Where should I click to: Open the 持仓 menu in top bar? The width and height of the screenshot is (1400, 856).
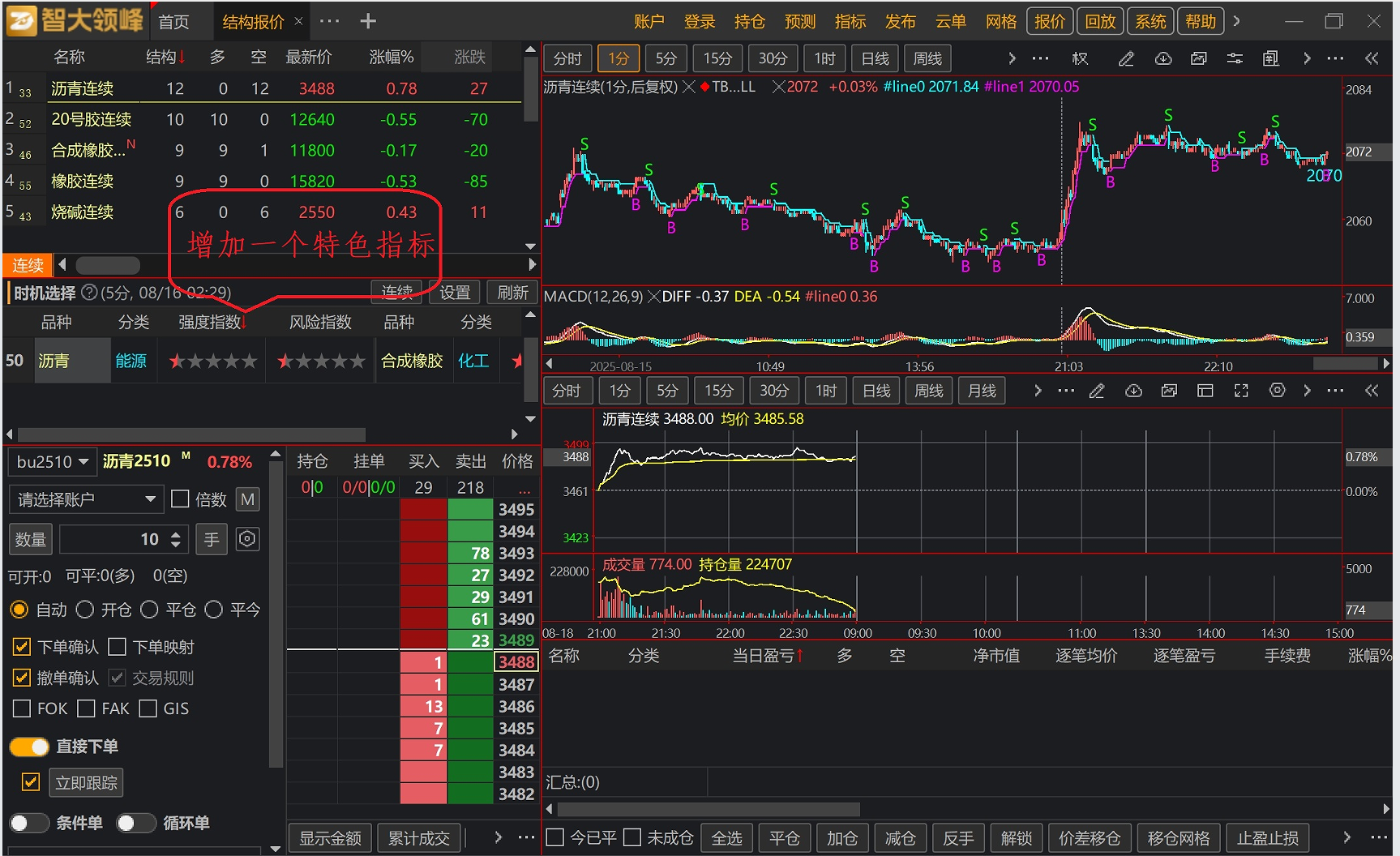pos(749,22)
